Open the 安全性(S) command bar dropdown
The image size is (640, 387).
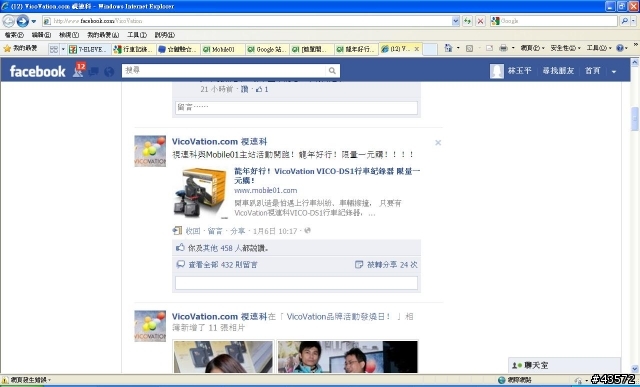(565, 48)
